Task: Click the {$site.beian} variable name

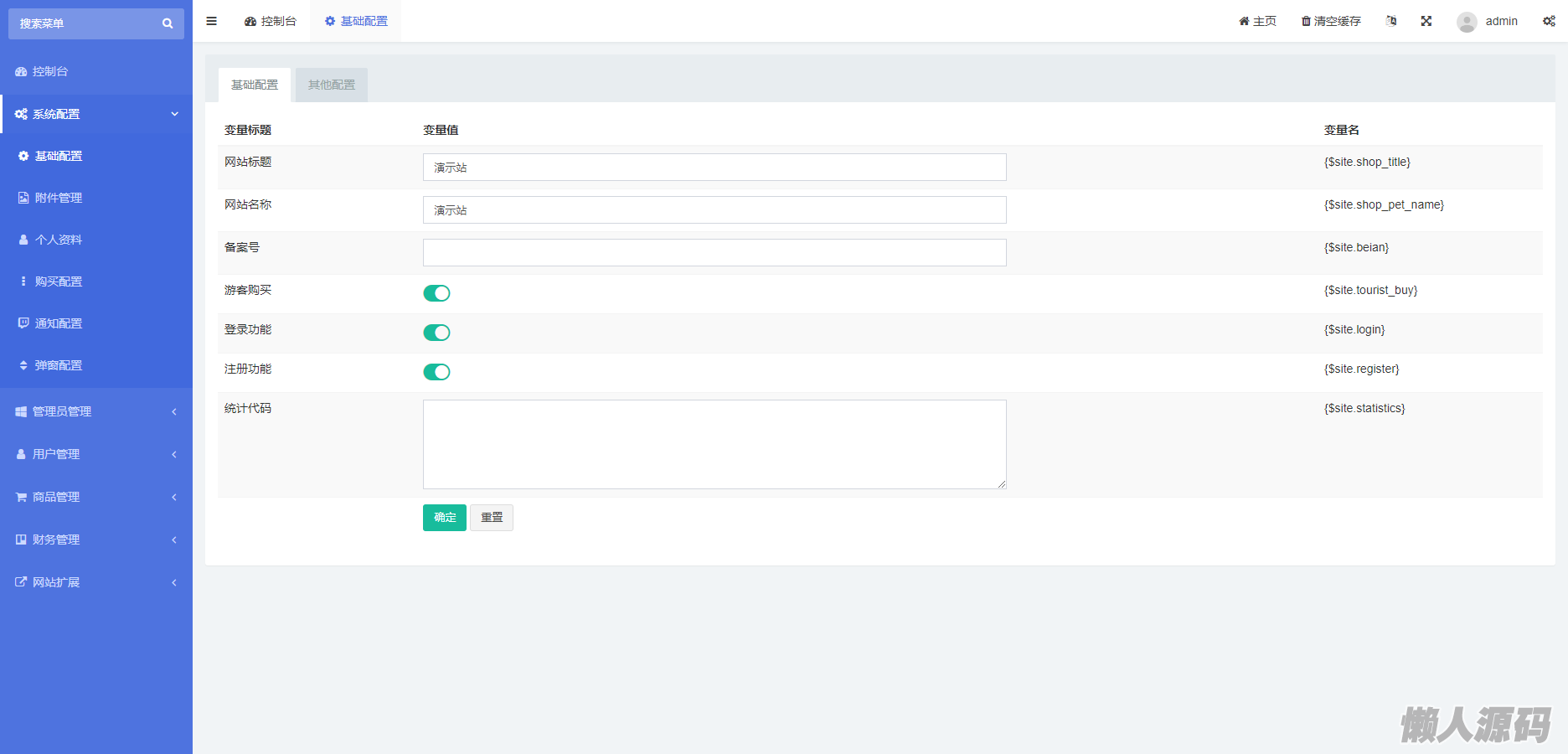Action: coord(1356,247)
